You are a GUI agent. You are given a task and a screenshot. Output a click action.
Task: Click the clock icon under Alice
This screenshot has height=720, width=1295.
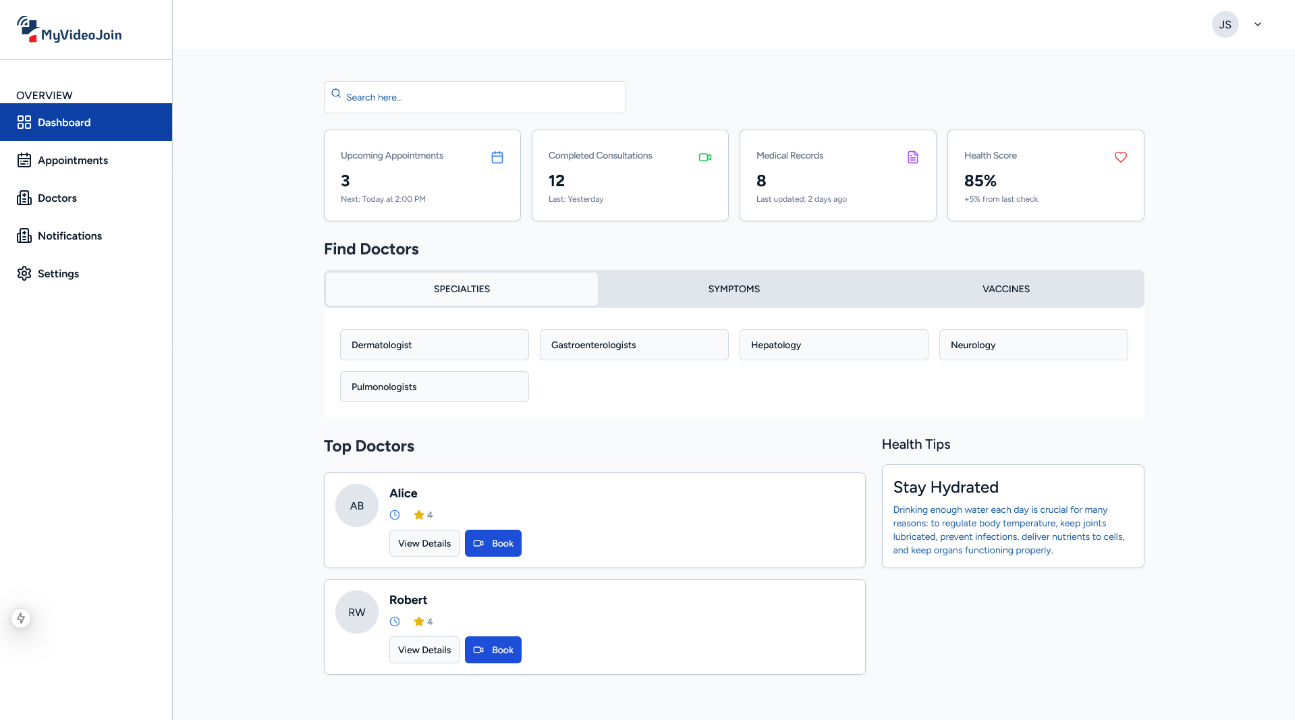point(395,515)
